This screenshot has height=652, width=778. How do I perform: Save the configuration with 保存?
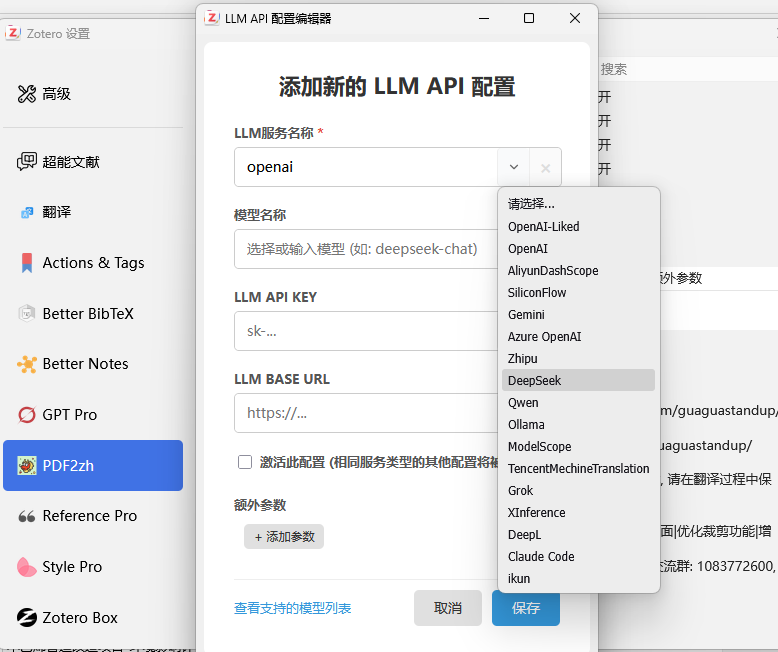(x=526, y=608)
